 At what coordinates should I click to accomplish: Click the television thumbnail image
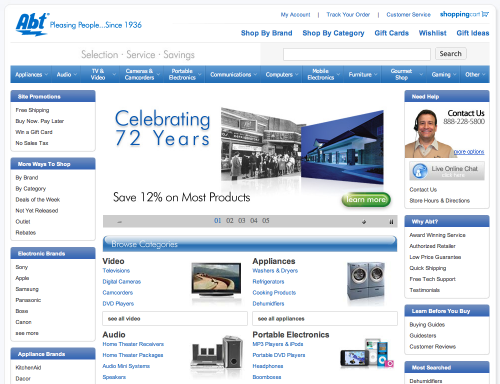coord(216,279)
